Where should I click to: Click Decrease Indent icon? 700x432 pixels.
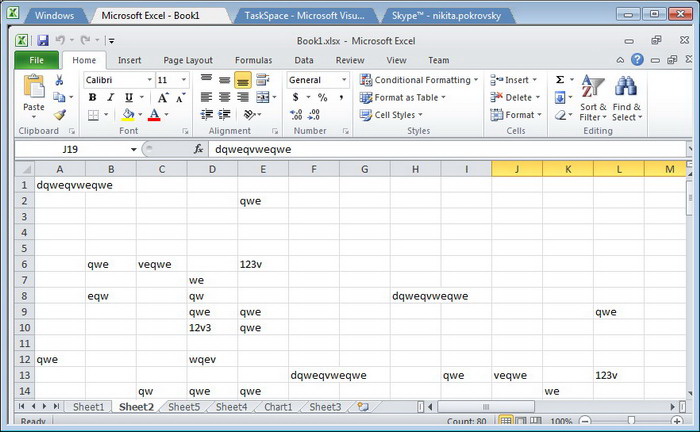point(206,115)
